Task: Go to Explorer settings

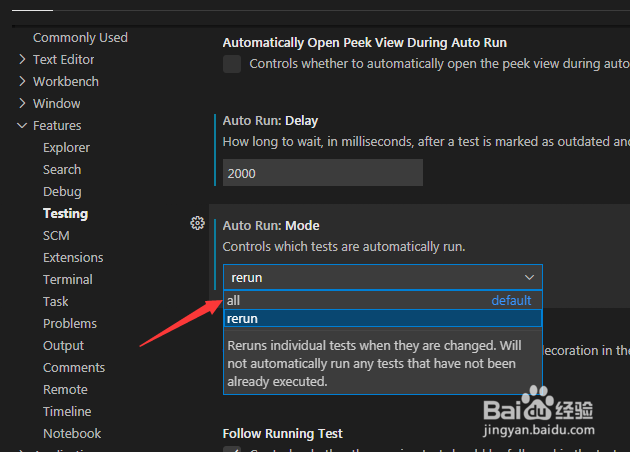Action: [66, 148]
